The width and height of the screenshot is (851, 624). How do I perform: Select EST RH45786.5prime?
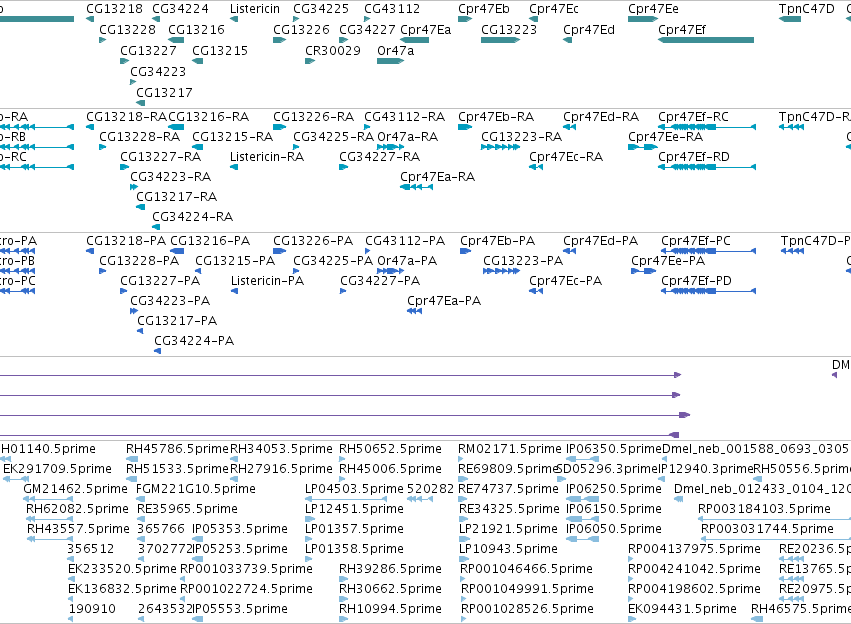(x=177, y=449)
